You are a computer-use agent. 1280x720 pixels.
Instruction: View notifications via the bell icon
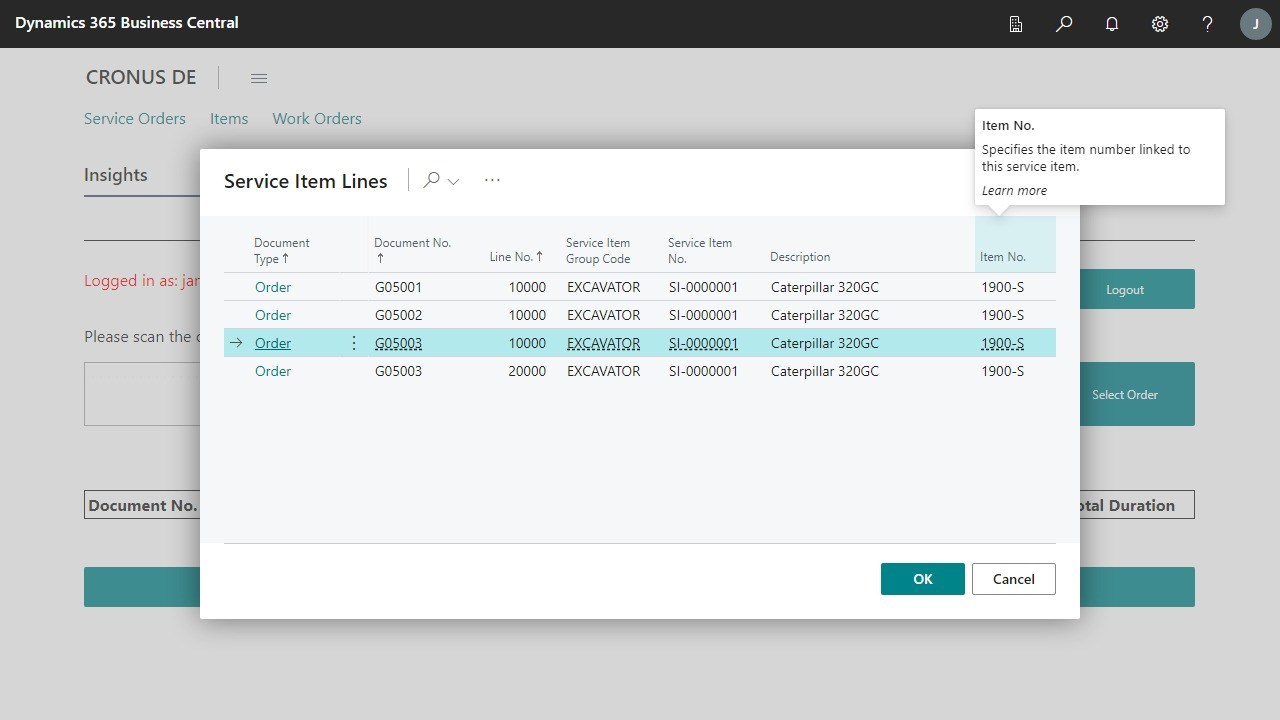click(1112, 23)
